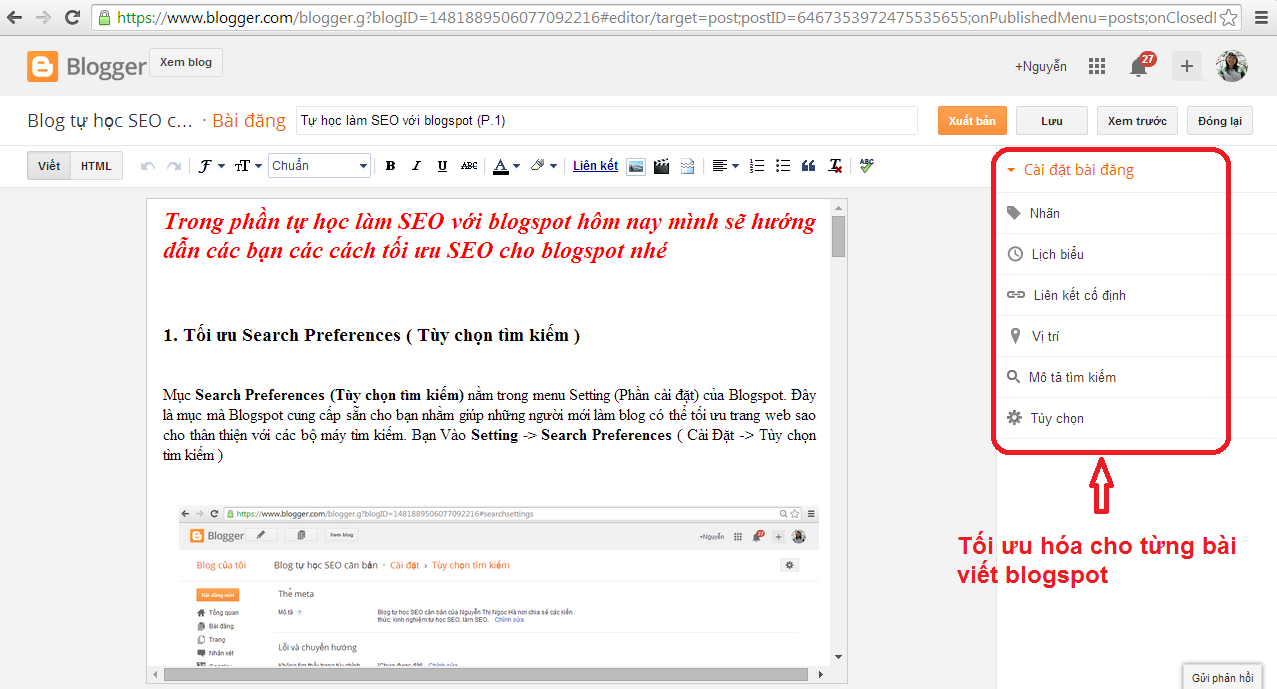Reload the browser page
This screenshot has height=689, width=1277.
point(72,17)
